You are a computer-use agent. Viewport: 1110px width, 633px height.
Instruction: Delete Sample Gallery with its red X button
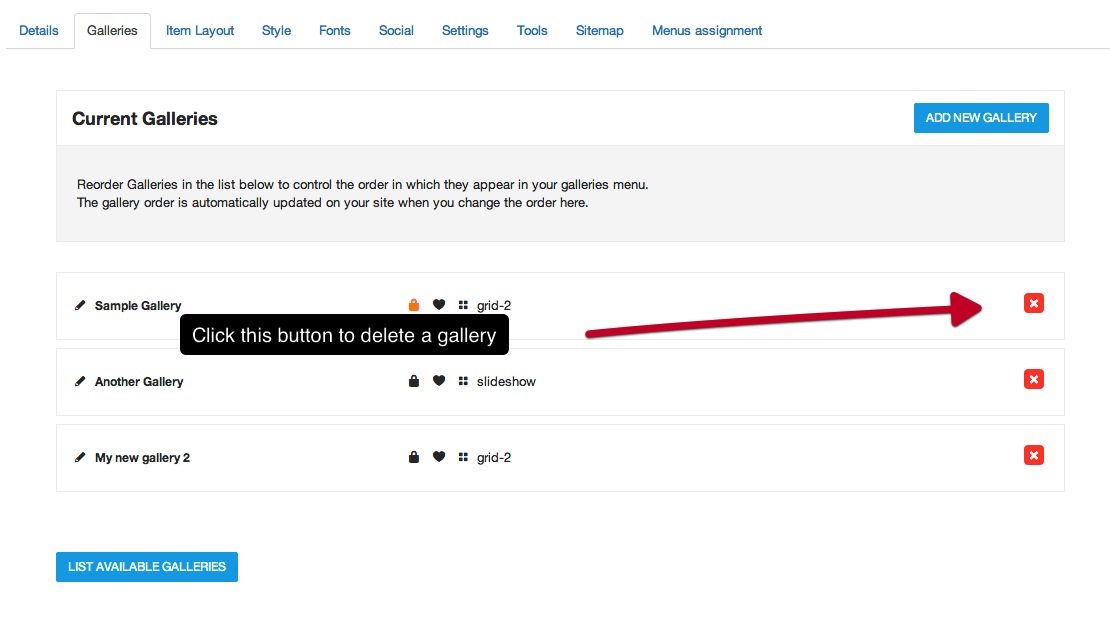(1034, 303)
